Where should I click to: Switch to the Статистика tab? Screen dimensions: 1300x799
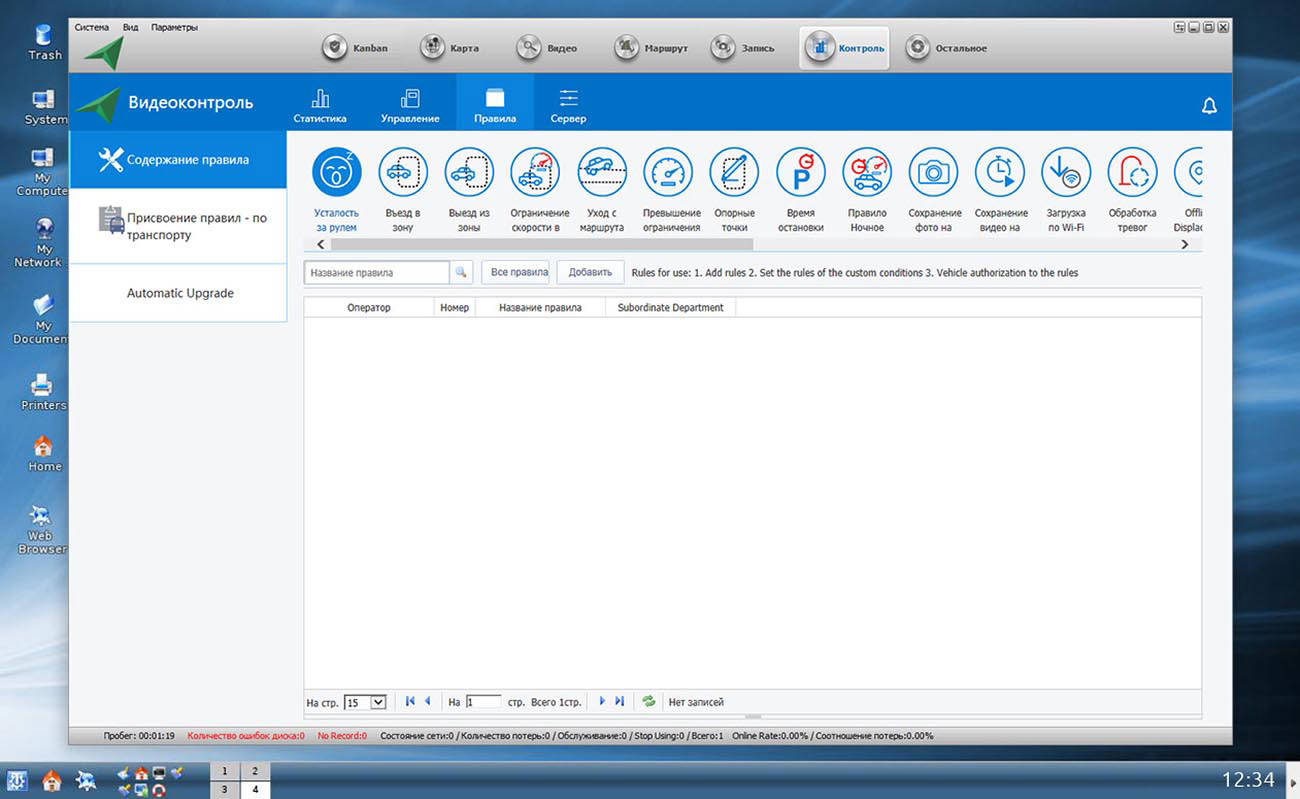(320, 105)
